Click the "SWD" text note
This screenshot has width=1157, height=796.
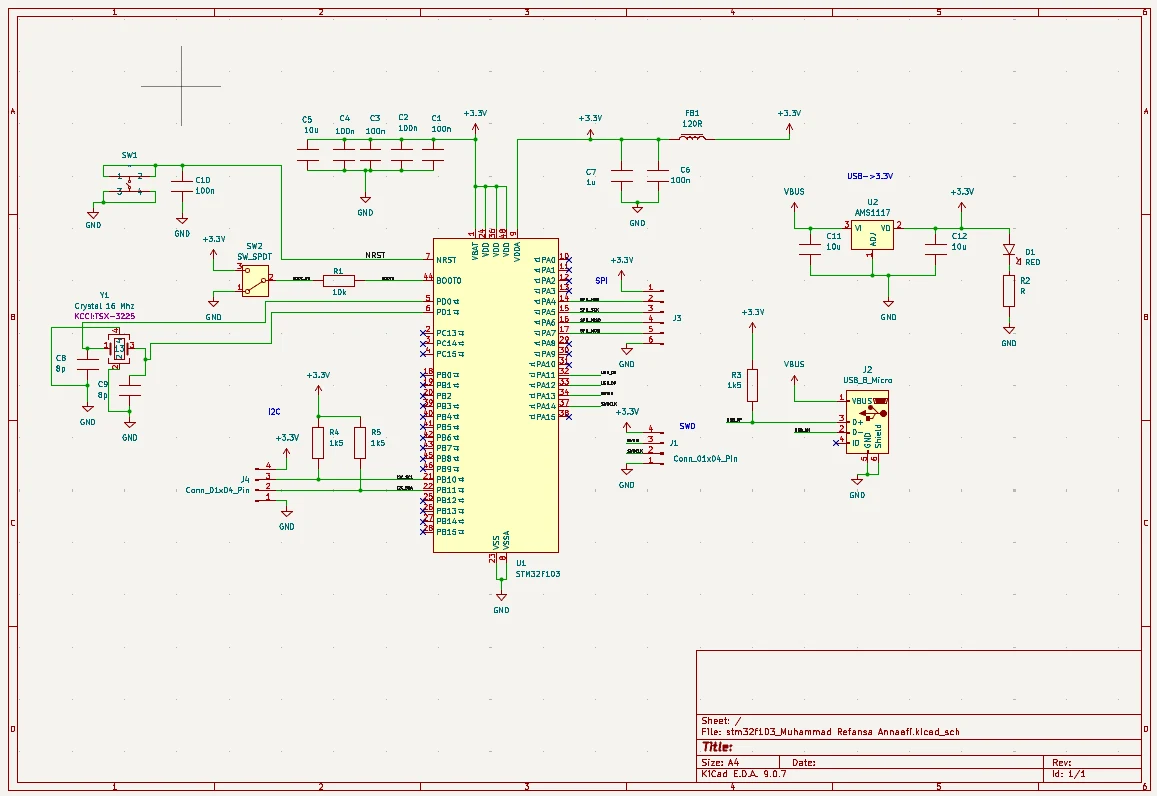click(x=687, y=426)
